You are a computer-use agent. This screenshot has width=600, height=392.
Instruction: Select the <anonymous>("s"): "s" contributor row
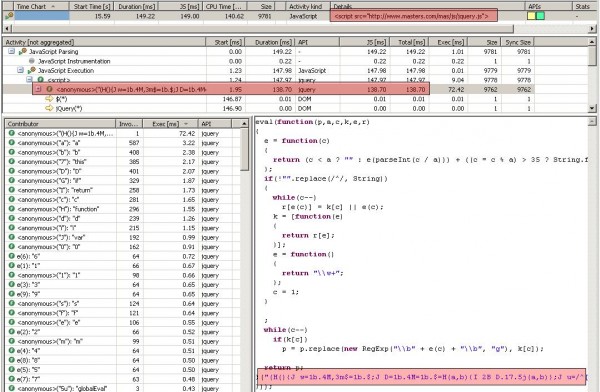tap(122, 303)
